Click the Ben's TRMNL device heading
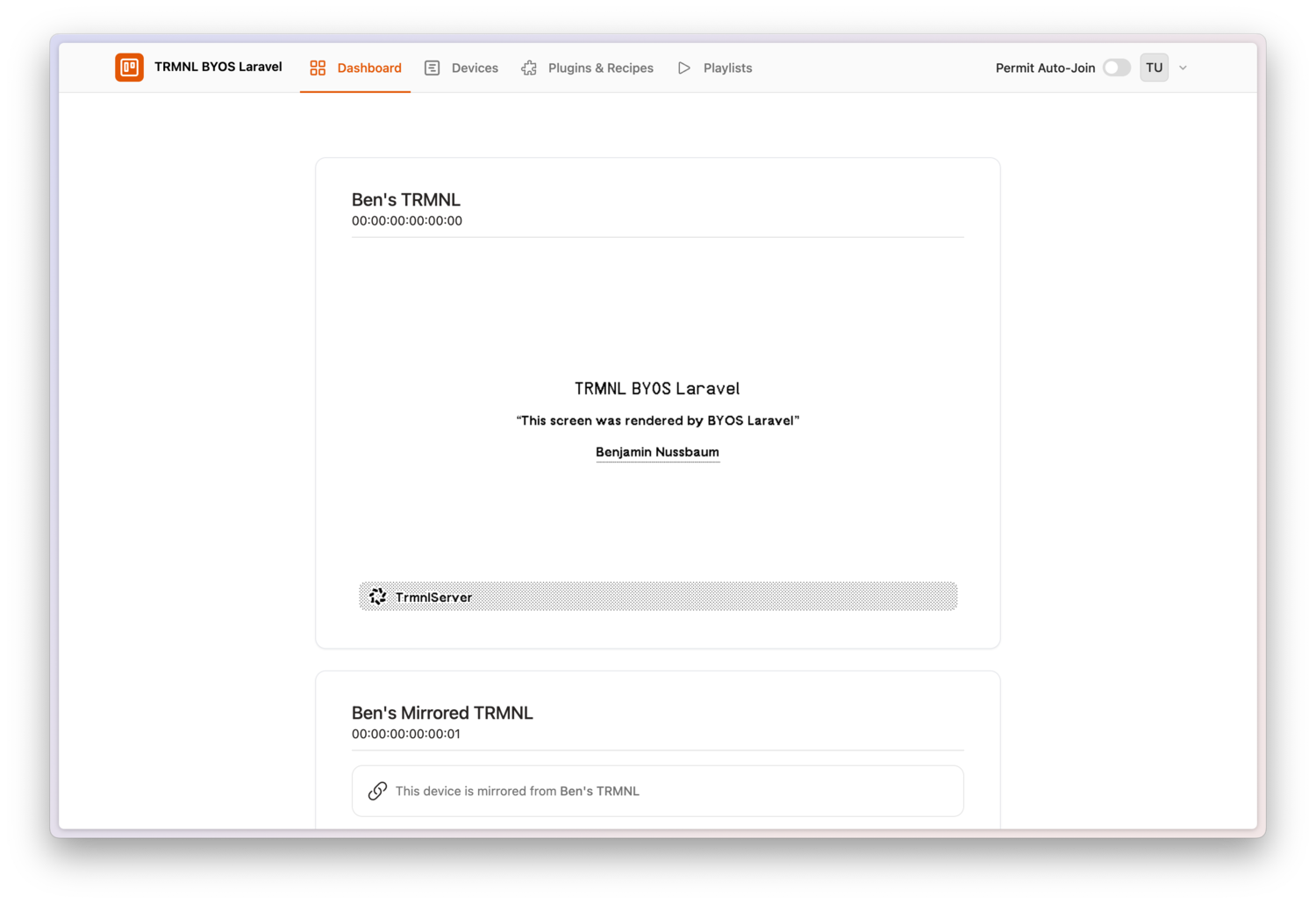 click(x=405, y=199)
